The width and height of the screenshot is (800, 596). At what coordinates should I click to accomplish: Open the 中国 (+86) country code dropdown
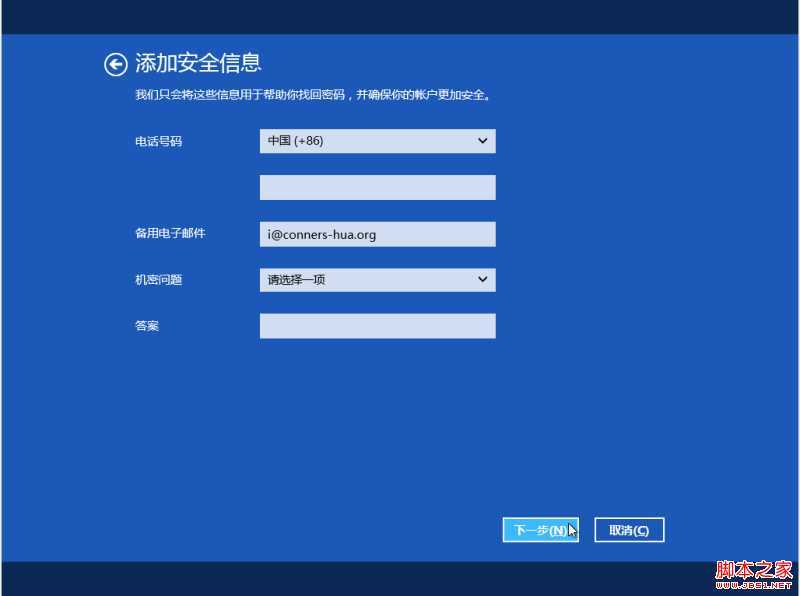377,141
